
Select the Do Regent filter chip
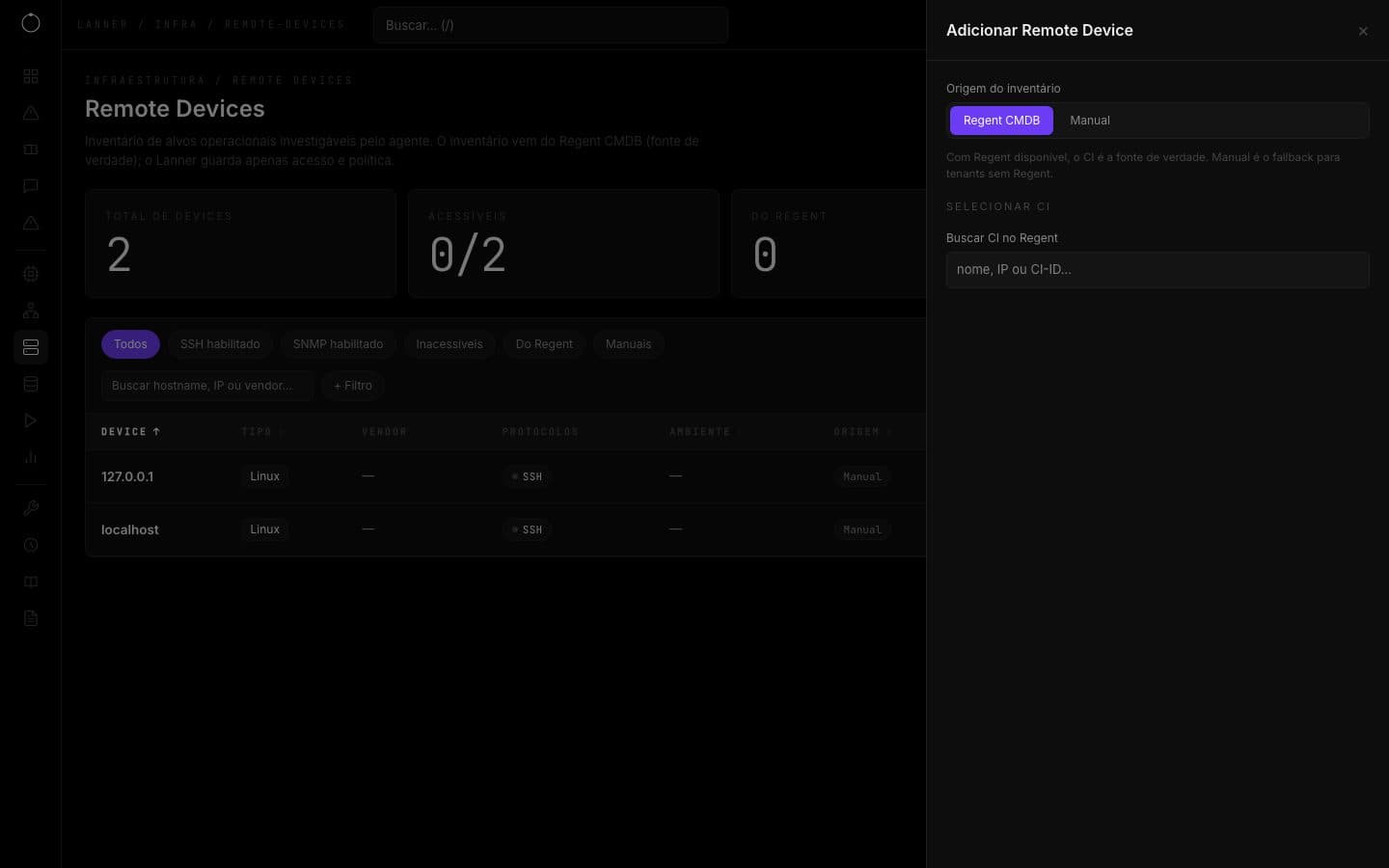(x=544, y=344)
